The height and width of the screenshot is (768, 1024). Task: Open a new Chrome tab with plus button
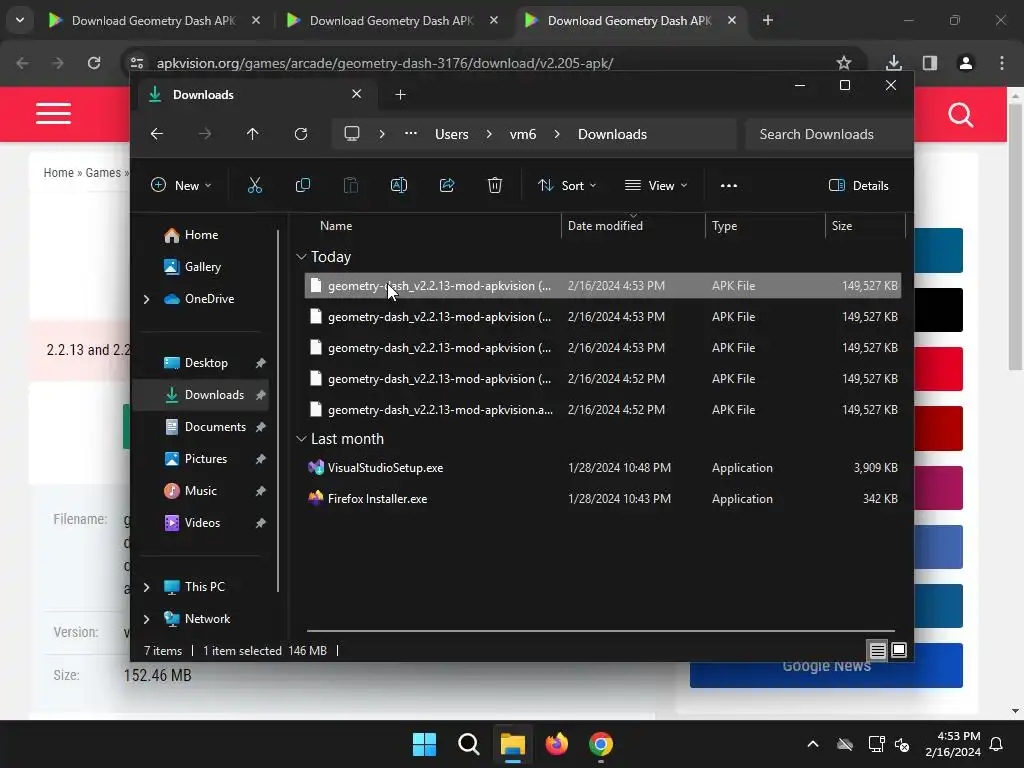coord(768,20)
